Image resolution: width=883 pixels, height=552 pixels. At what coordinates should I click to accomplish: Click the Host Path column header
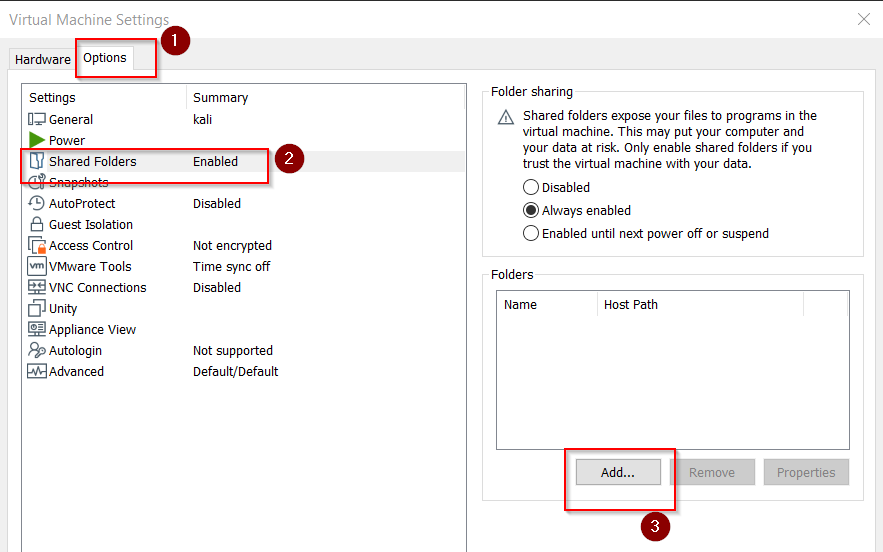(x=700, y=304)
